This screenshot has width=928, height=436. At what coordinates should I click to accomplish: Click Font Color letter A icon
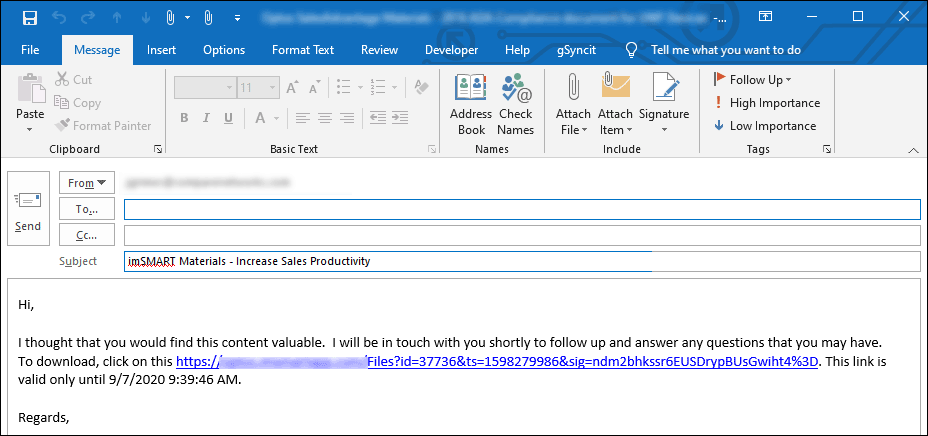click(260, 118)
